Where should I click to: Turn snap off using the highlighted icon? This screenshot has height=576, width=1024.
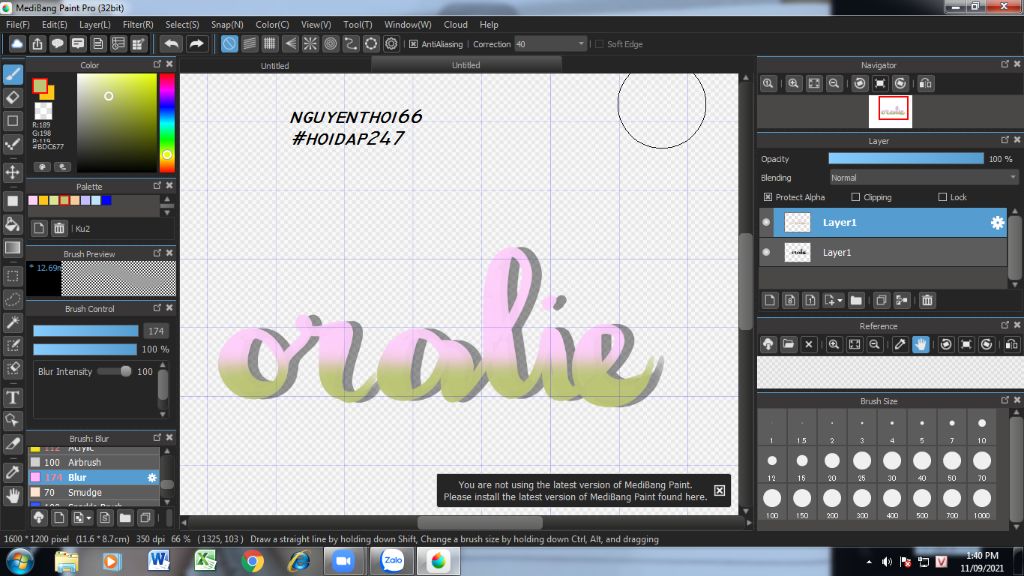(229, 44)
